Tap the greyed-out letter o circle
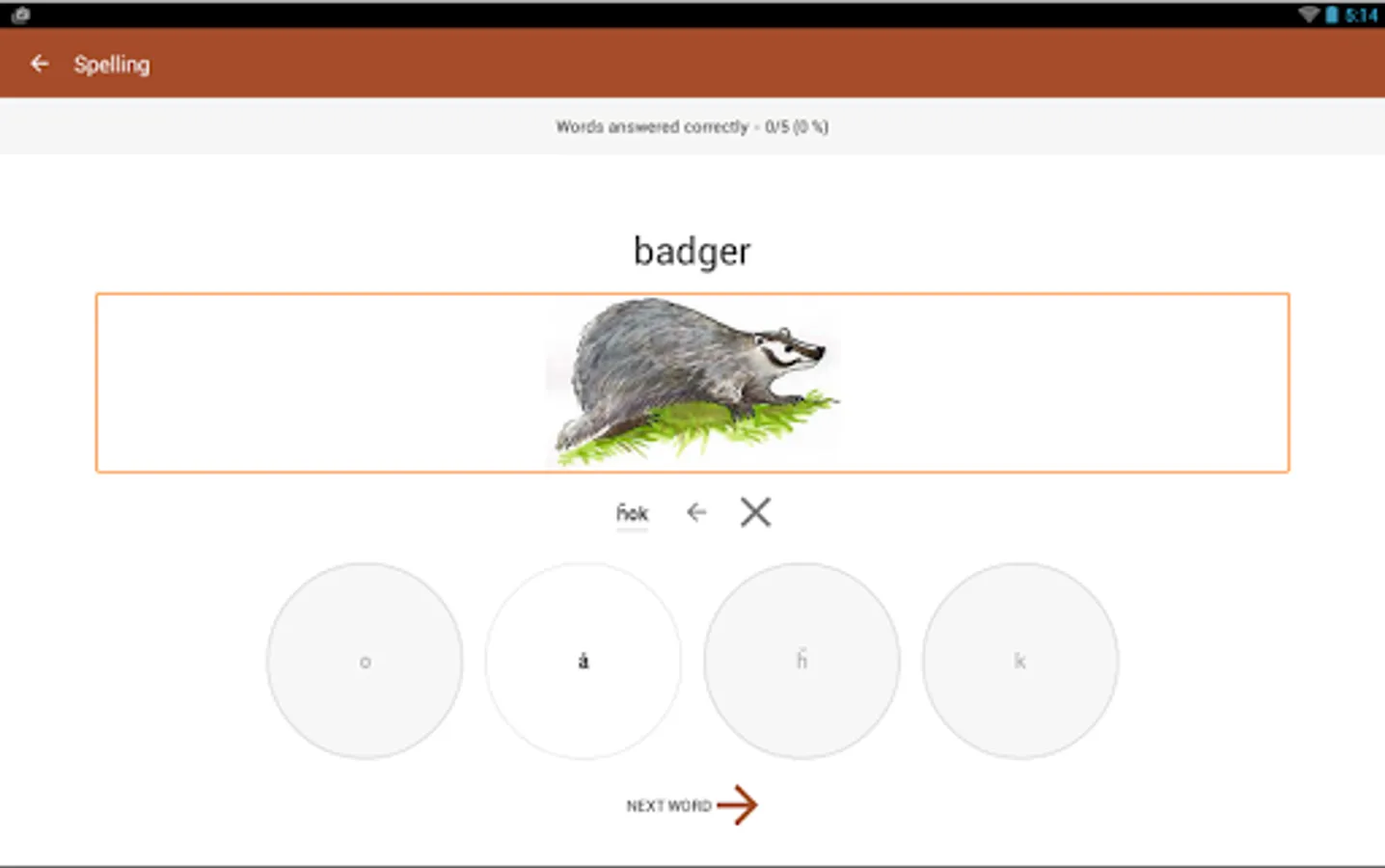The image size is (1385, 868). tap(365, 661)
